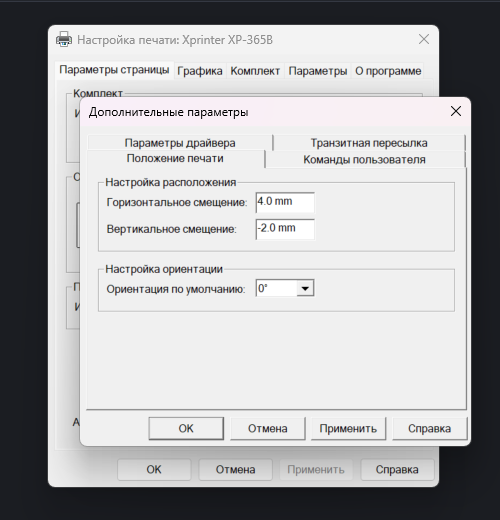Open Справка in Дополнительные параметры dialog
This screenshot has width=500, height=520.
coord(430,428)
